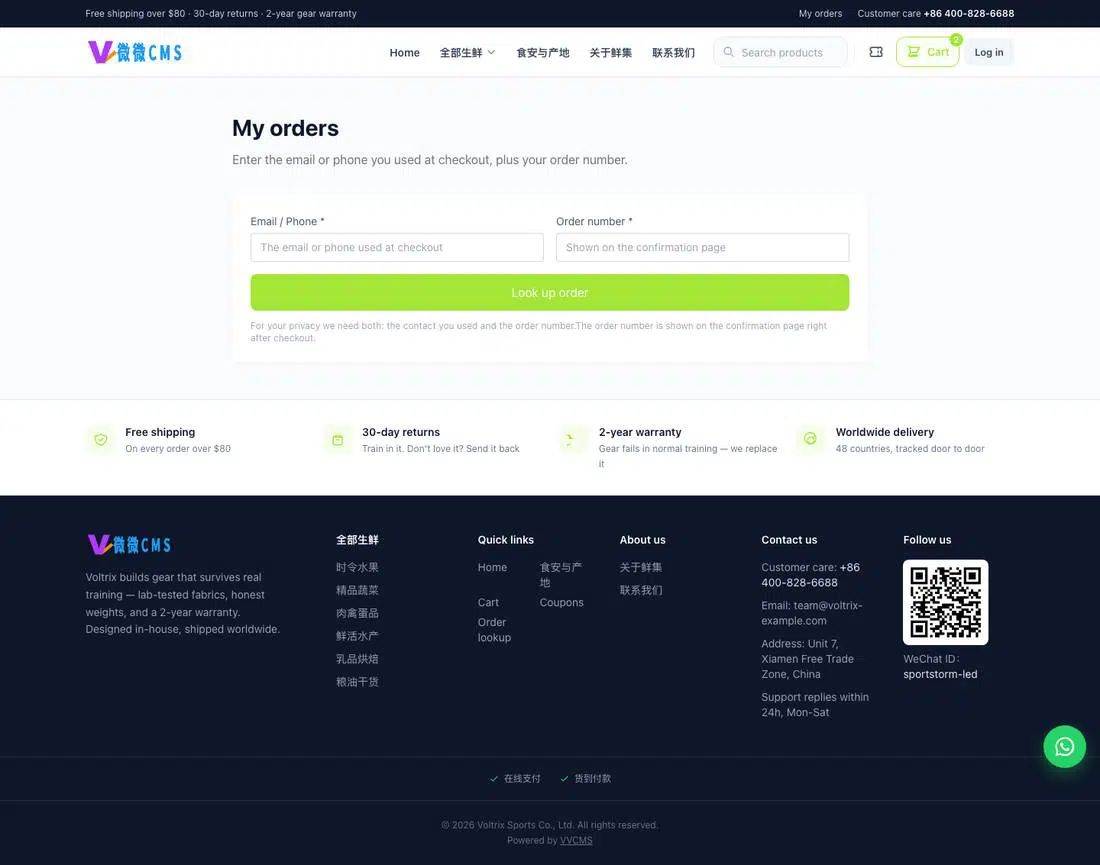Go to Home in the navigation bar
1100x865 pixels.
(x=405, y=53)
